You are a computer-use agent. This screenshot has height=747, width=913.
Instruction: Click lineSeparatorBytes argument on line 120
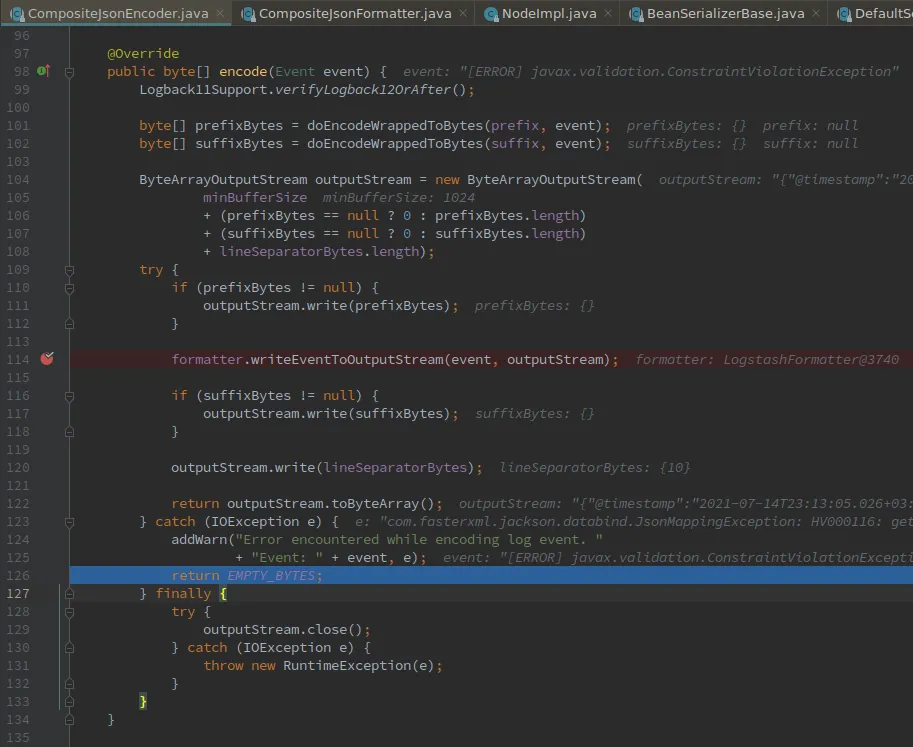[x=395, y=467]
